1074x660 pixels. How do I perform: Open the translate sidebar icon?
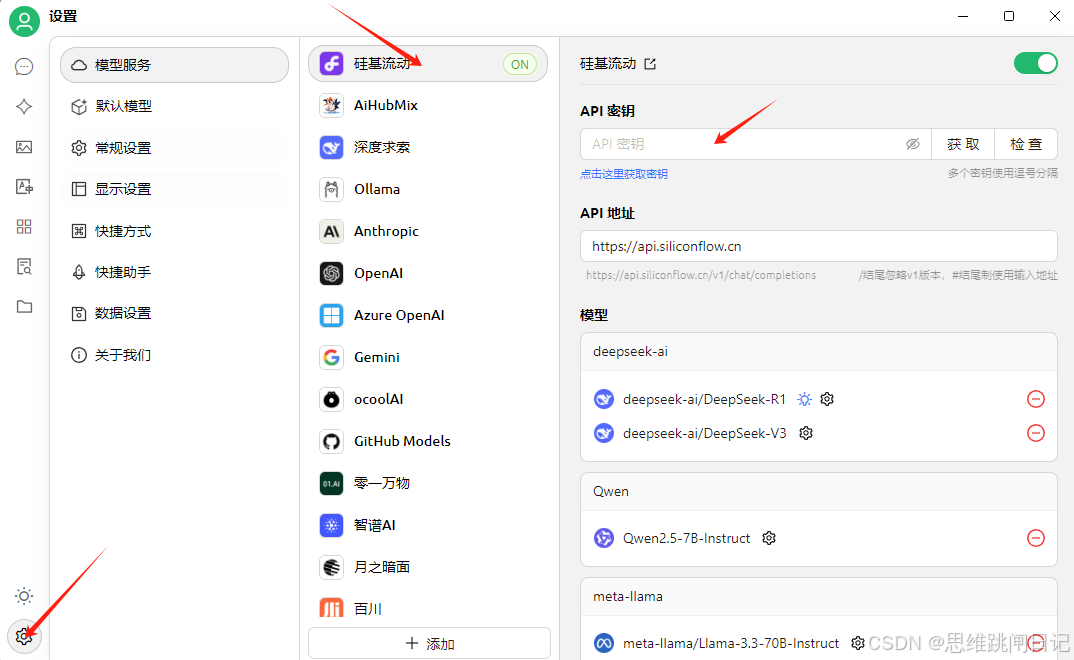(24, 186)
